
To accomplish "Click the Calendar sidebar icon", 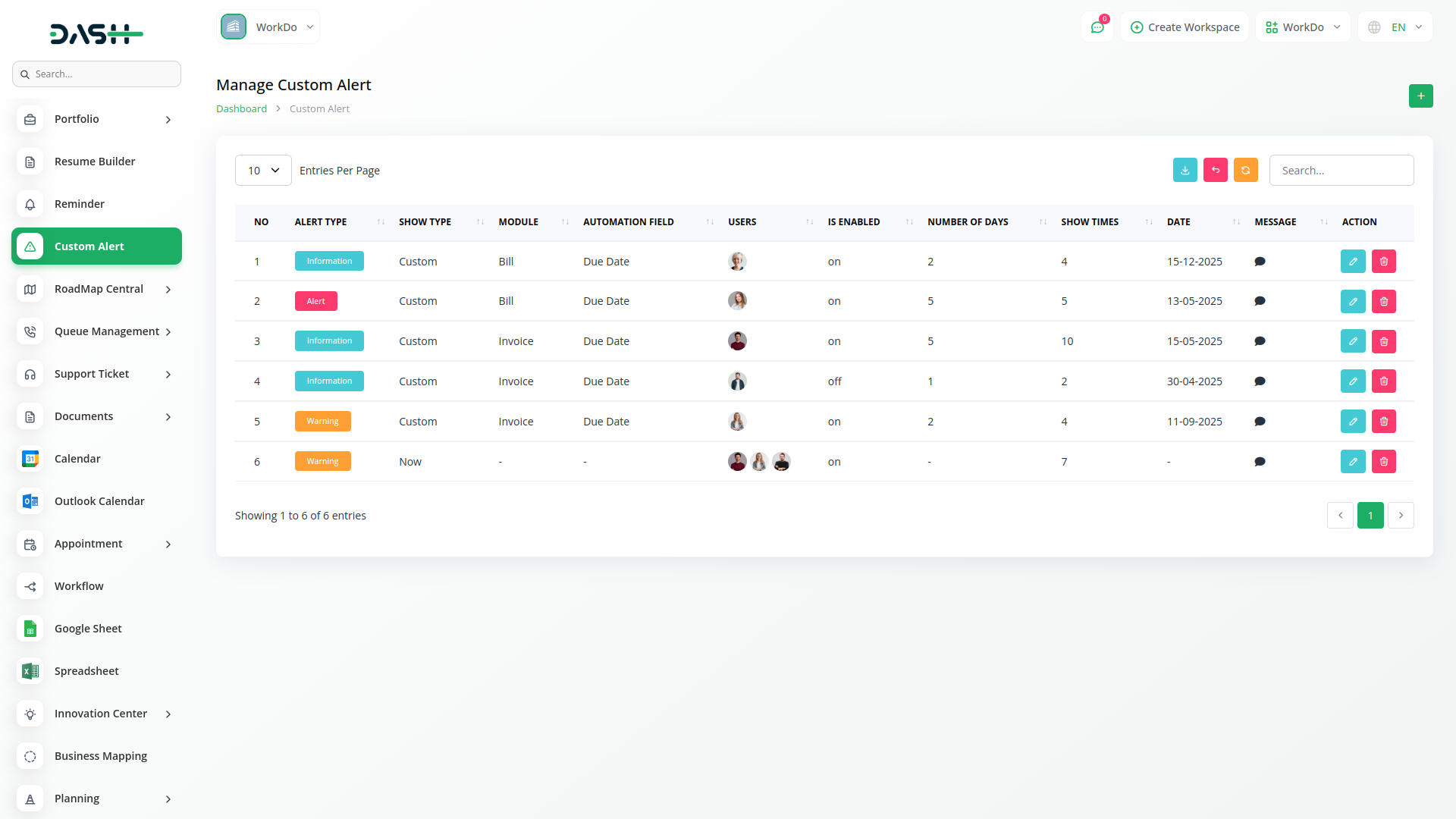I will [x=30, y=459].
